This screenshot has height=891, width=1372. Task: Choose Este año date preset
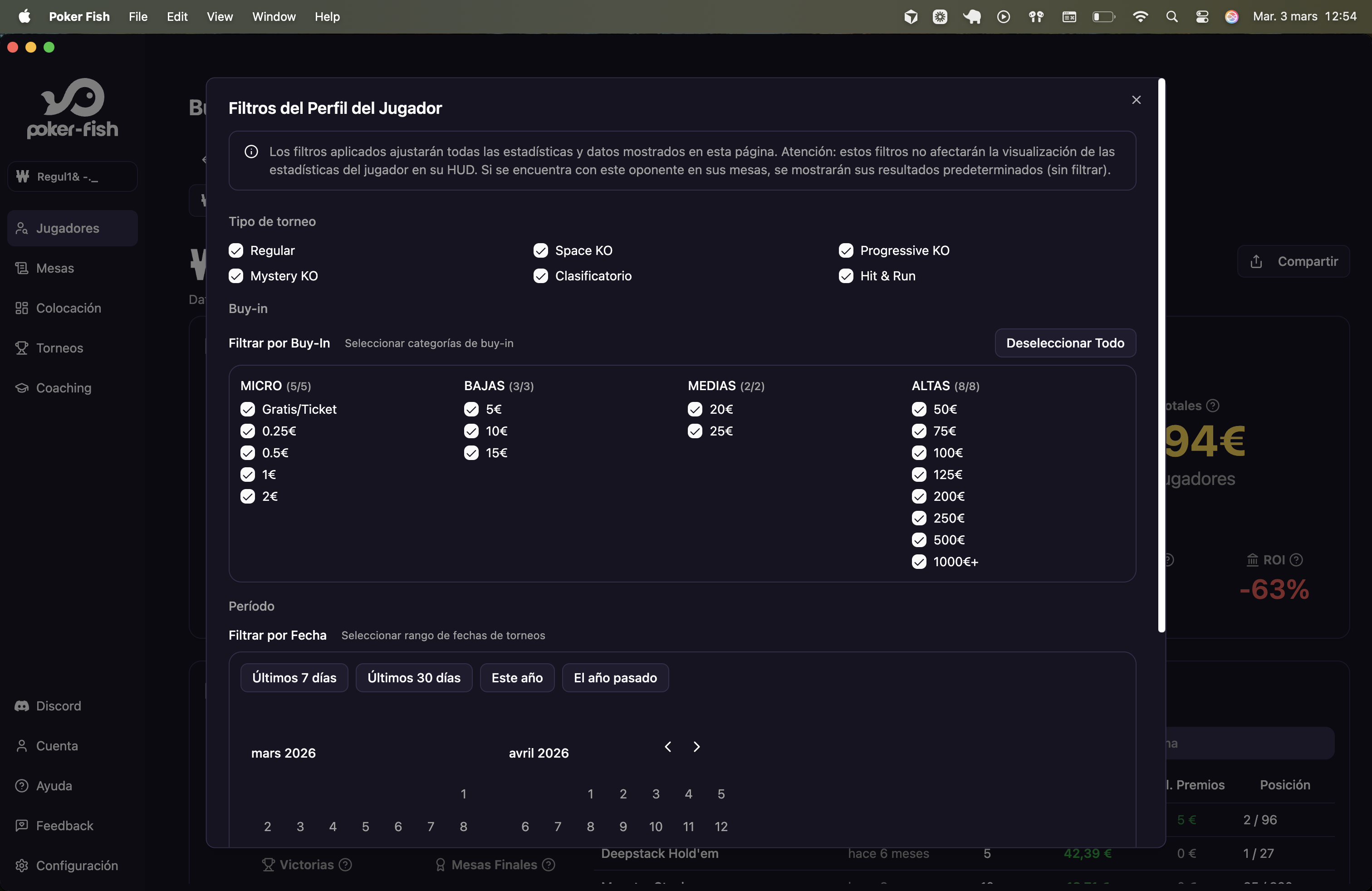click(x=517, y=678)
